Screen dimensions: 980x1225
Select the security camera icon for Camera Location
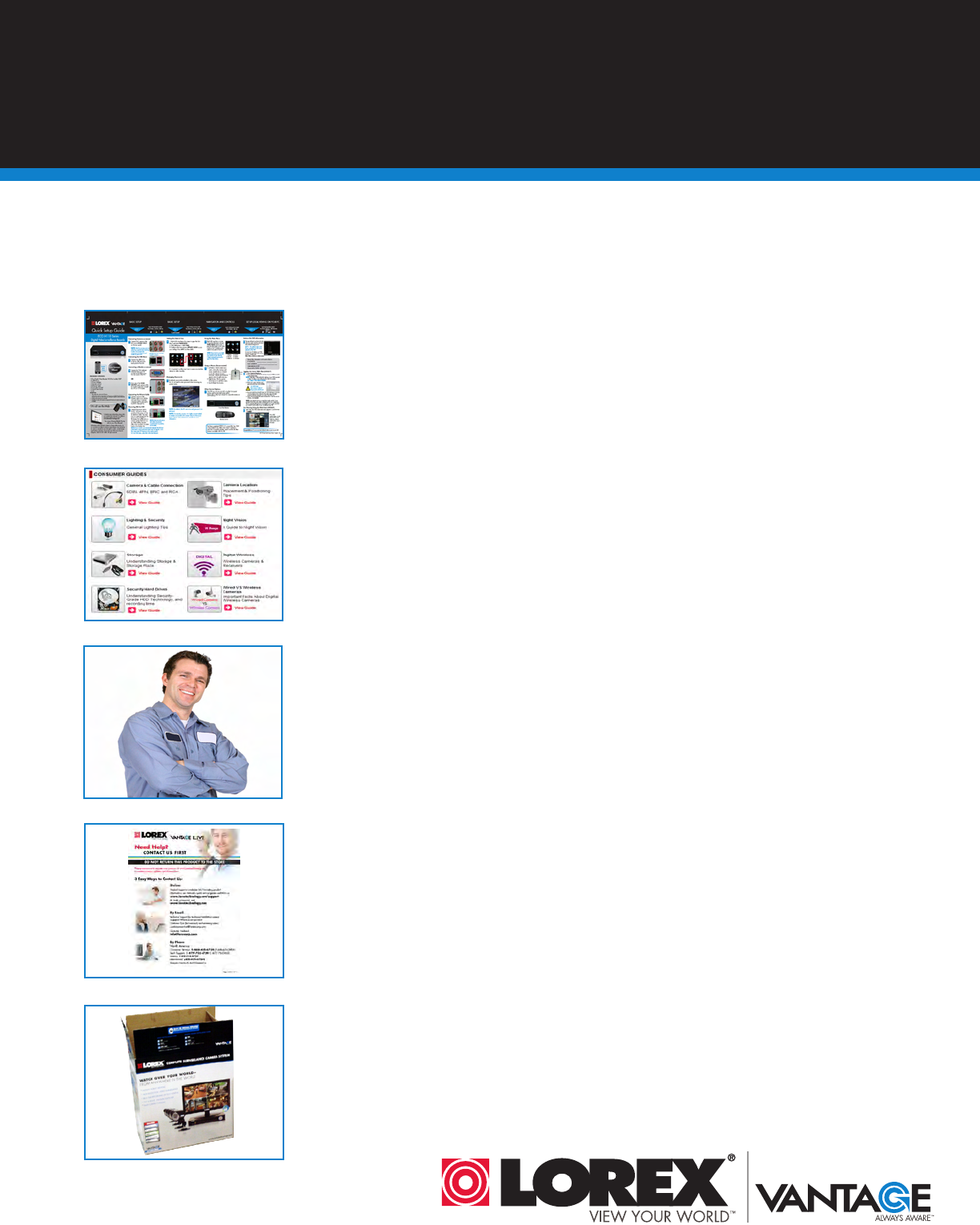(x=204, y=495)
